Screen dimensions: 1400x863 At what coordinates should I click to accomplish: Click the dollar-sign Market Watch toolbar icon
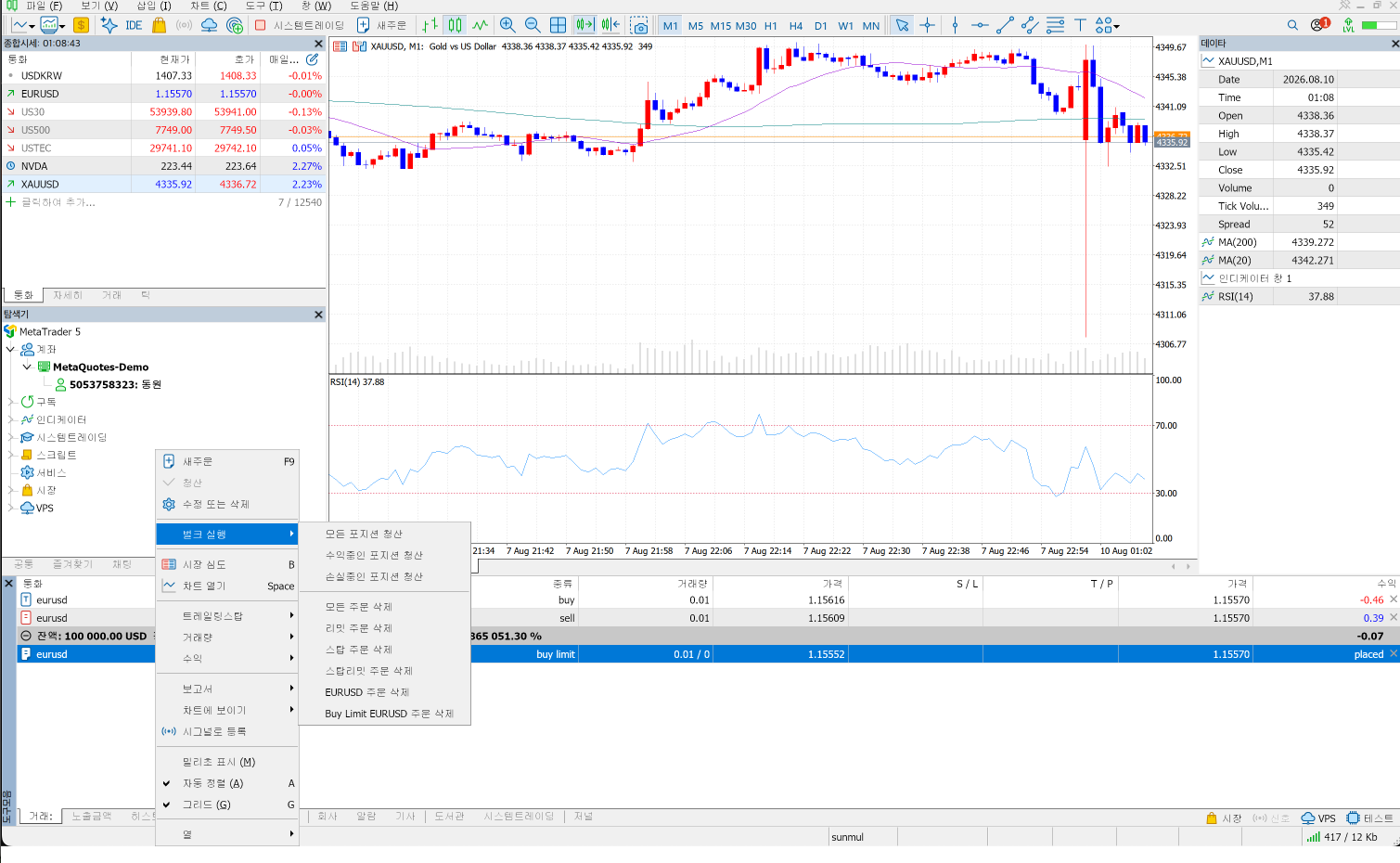(82, 25)
